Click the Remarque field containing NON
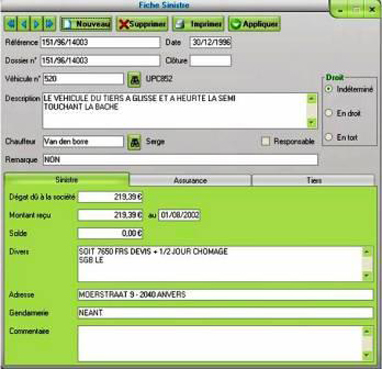 180,160
